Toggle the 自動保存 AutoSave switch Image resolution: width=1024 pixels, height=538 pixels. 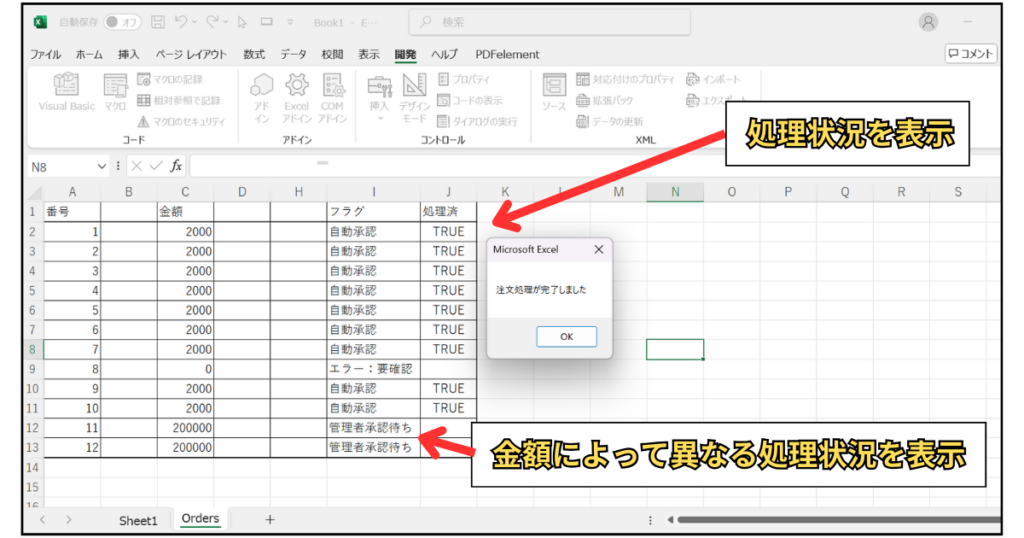[123, 21]
